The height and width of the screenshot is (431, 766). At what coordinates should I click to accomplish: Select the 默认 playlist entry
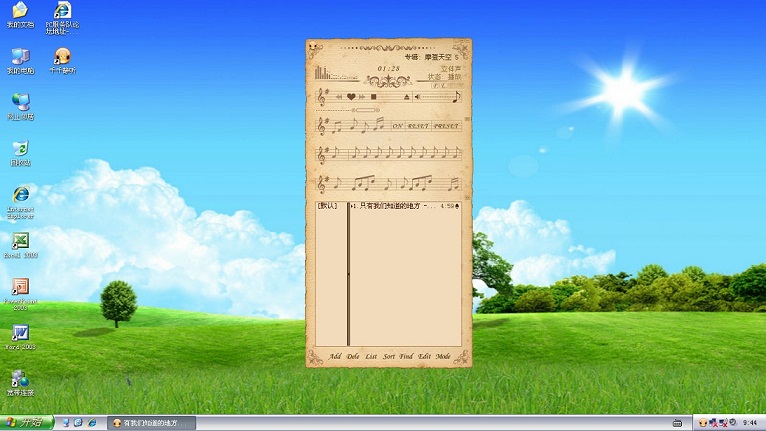(327, 206)
